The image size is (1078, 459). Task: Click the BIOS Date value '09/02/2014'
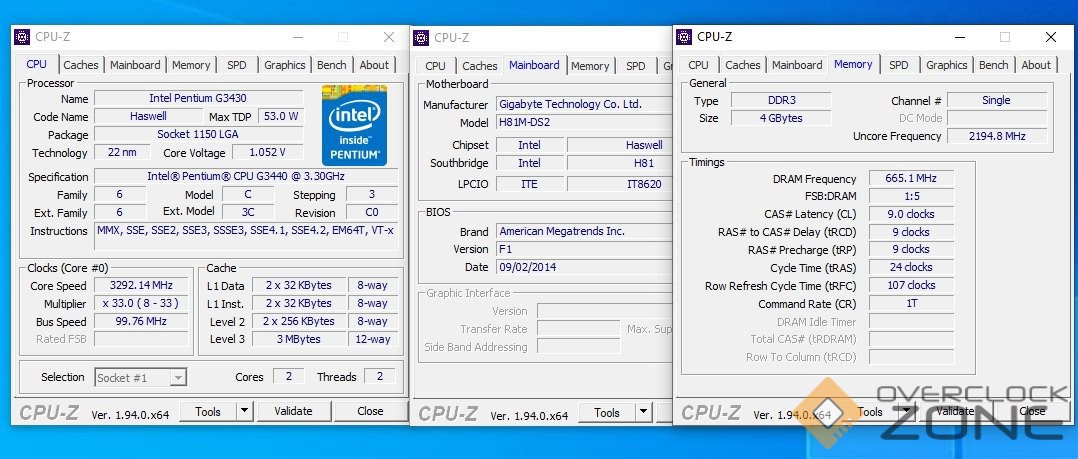(x=585, y=267)
